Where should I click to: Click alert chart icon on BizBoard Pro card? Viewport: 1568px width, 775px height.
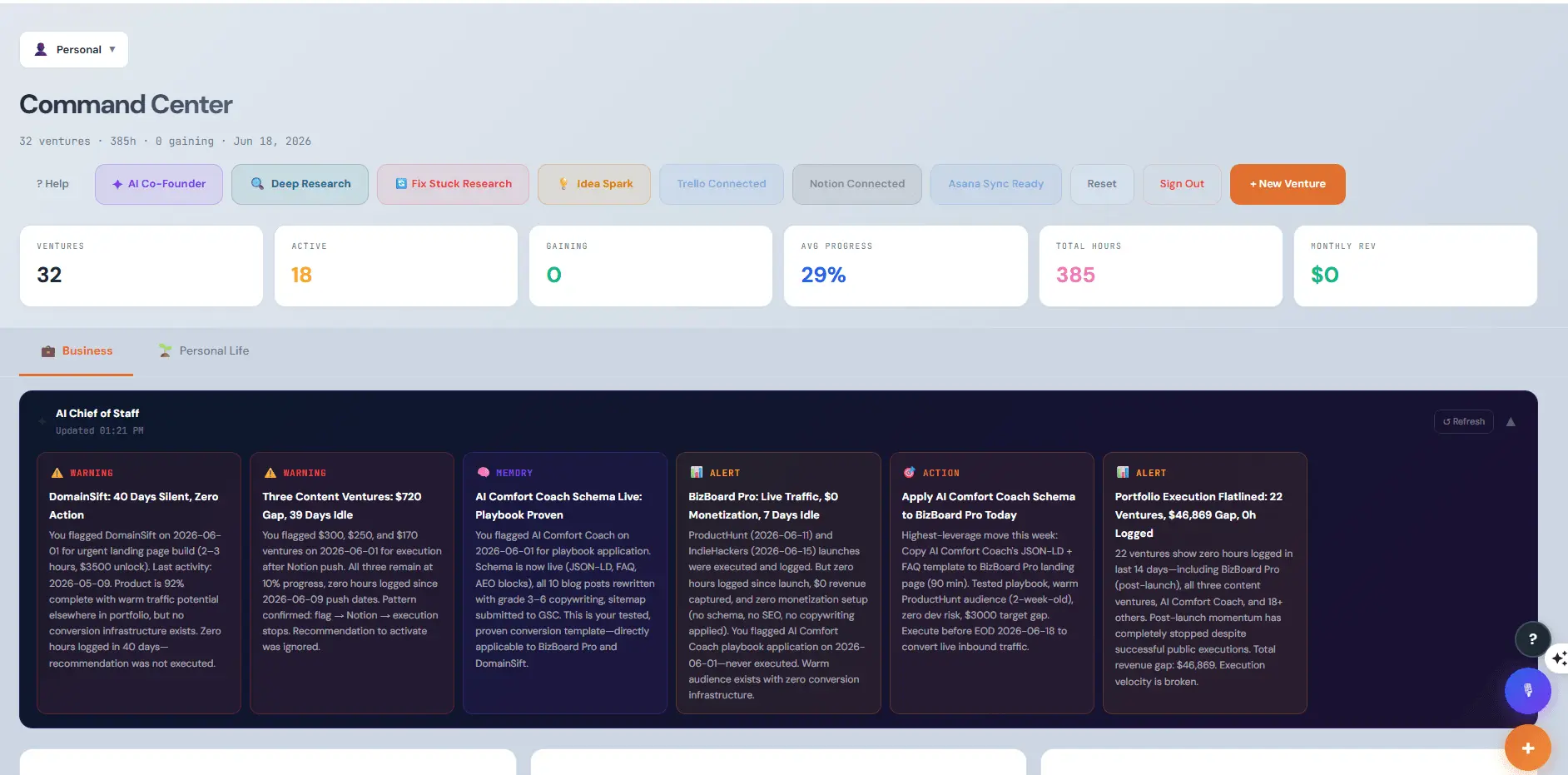click(697, 472)
